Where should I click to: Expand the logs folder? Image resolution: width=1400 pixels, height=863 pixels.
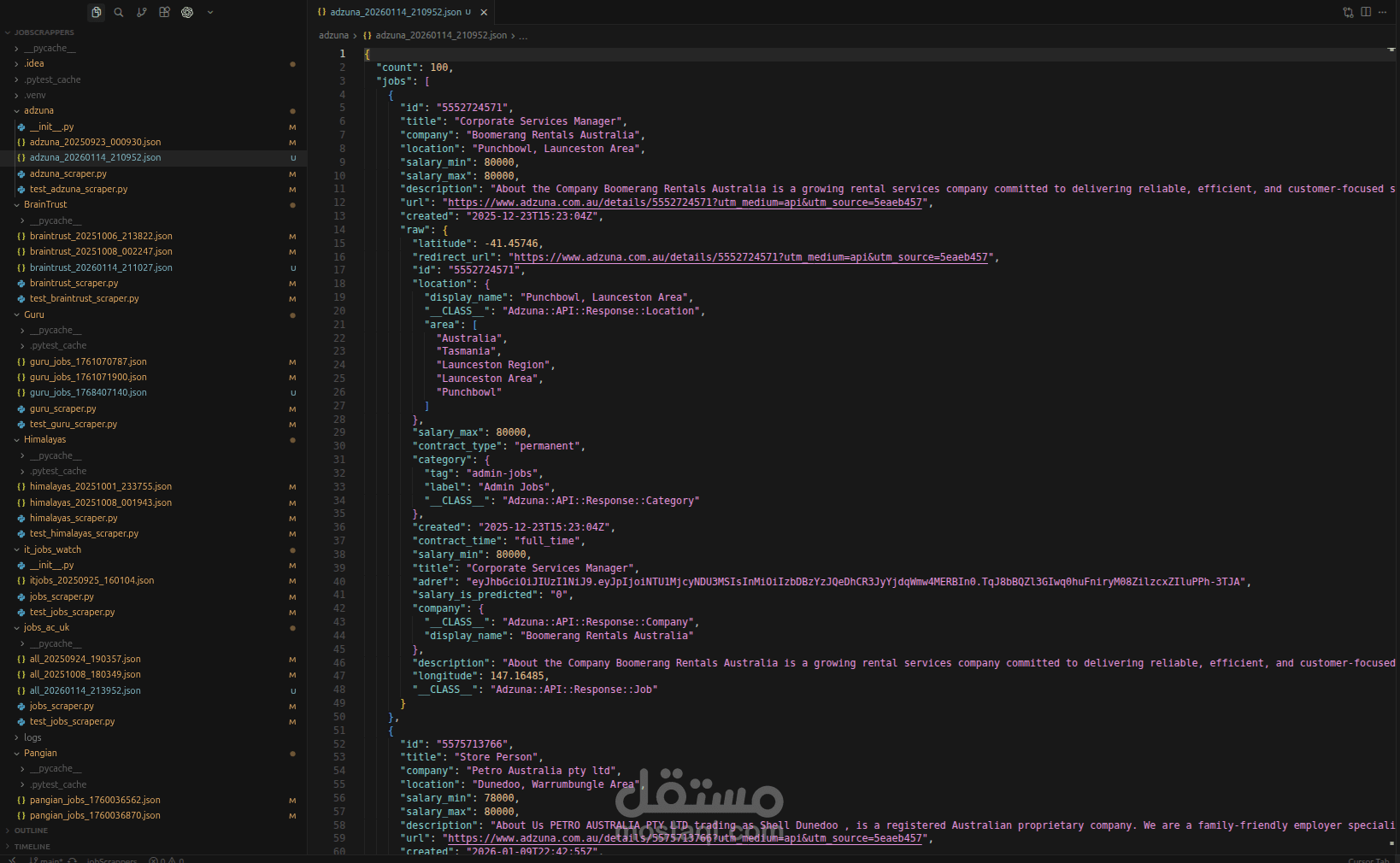(x=32, y=737)
